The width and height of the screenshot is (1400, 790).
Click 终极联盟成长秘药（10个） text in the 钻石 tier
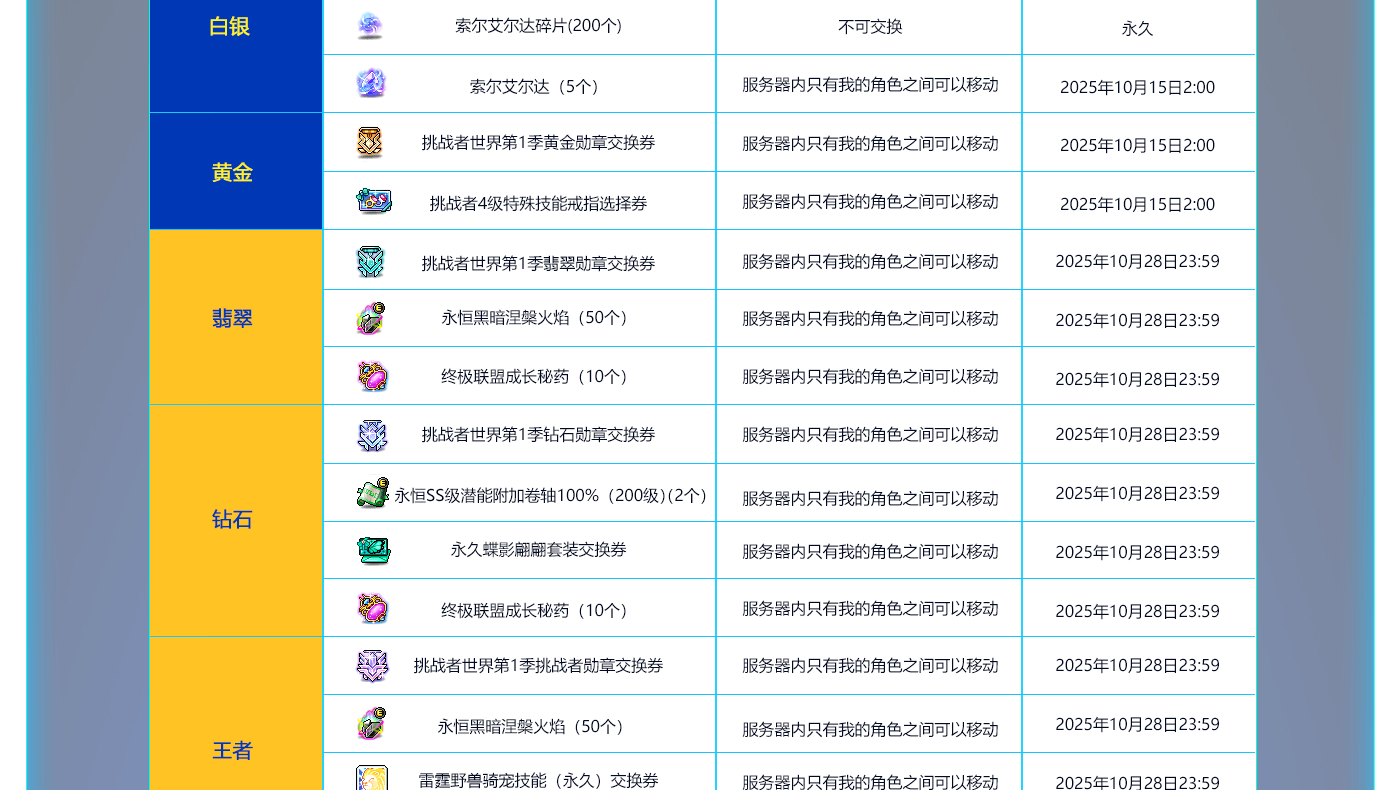point(538,610)
